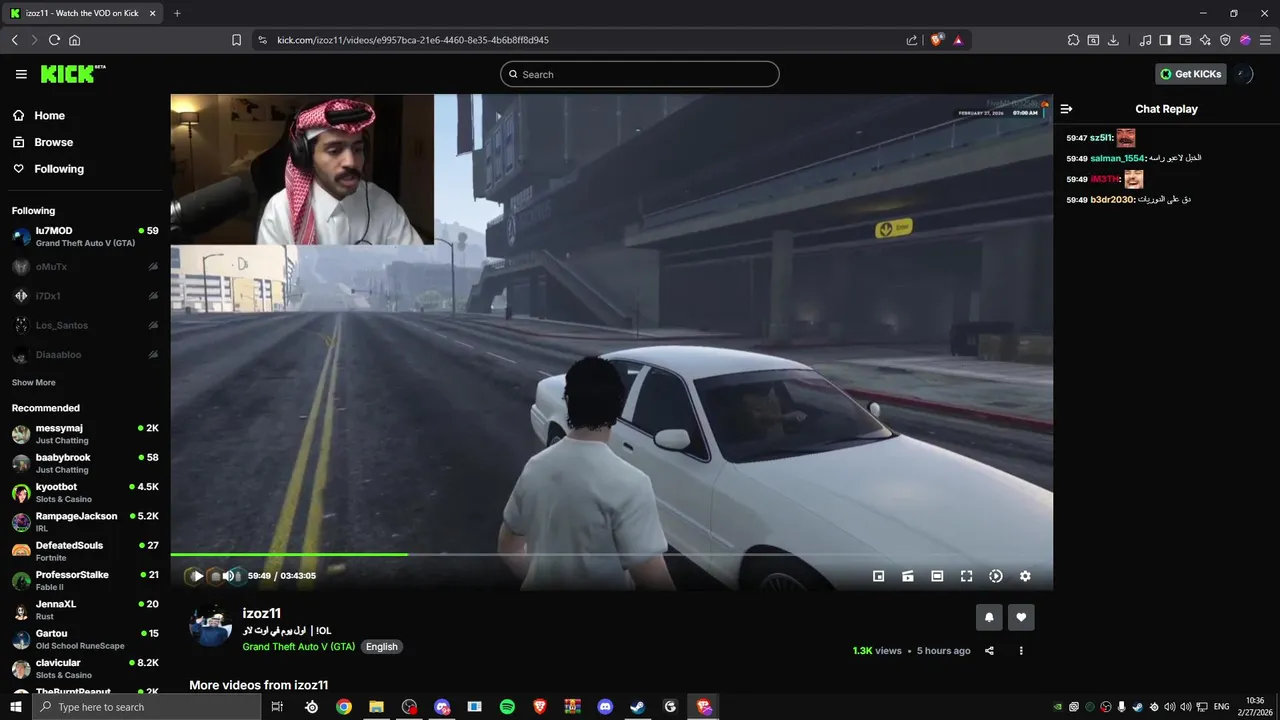Click the English language tag
This screenshot has height=720, width=1280.
tap(382, 647)
